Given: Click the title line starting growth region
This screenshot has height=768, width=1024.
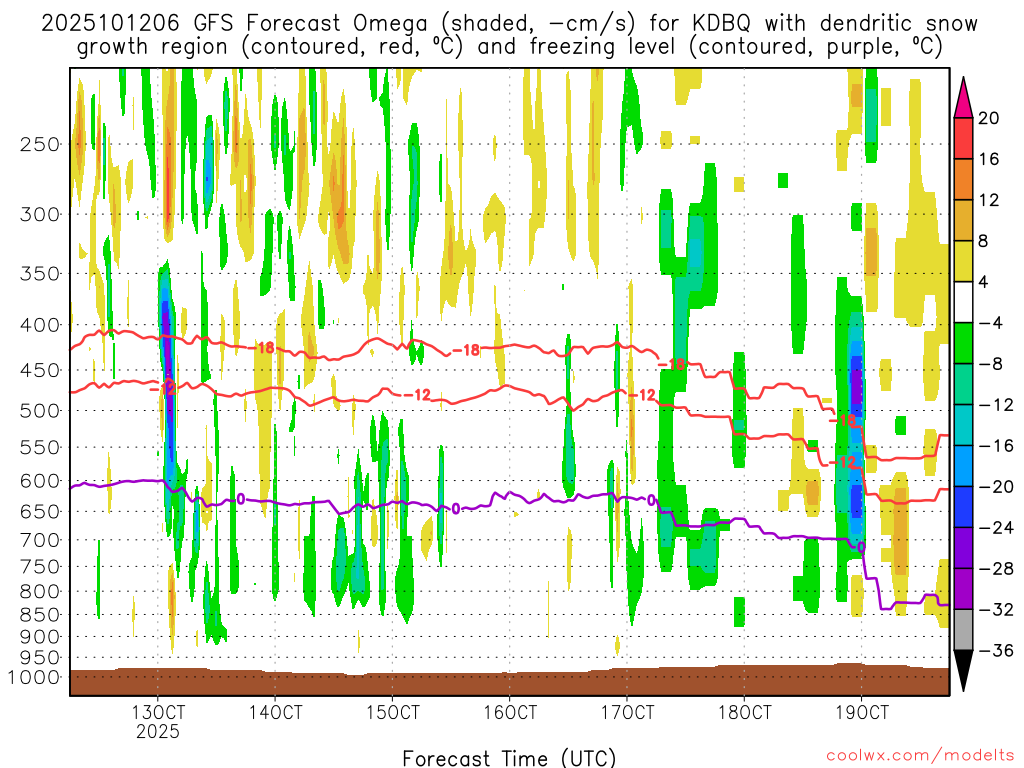Looking at the screenshot, I should [509, 47].
